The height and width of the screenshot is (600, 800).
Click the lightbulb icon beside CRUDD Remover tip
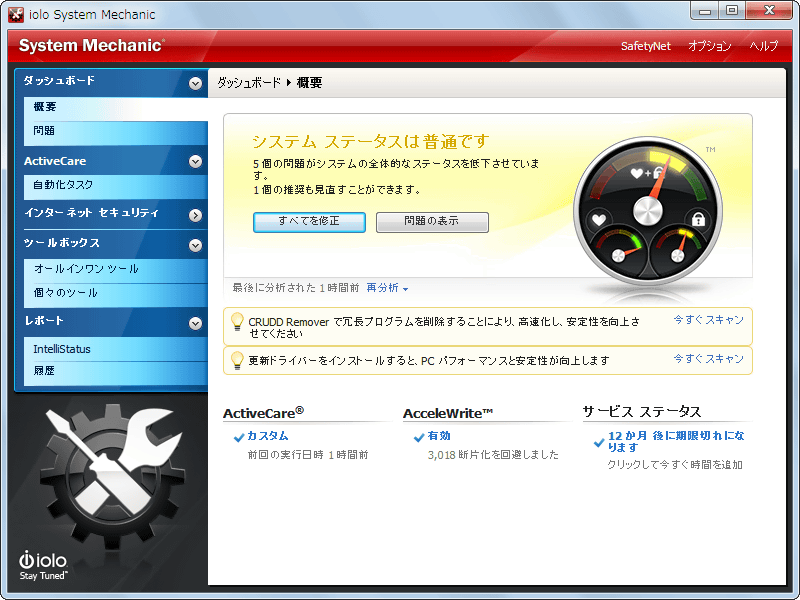click(x=237, y=322)
